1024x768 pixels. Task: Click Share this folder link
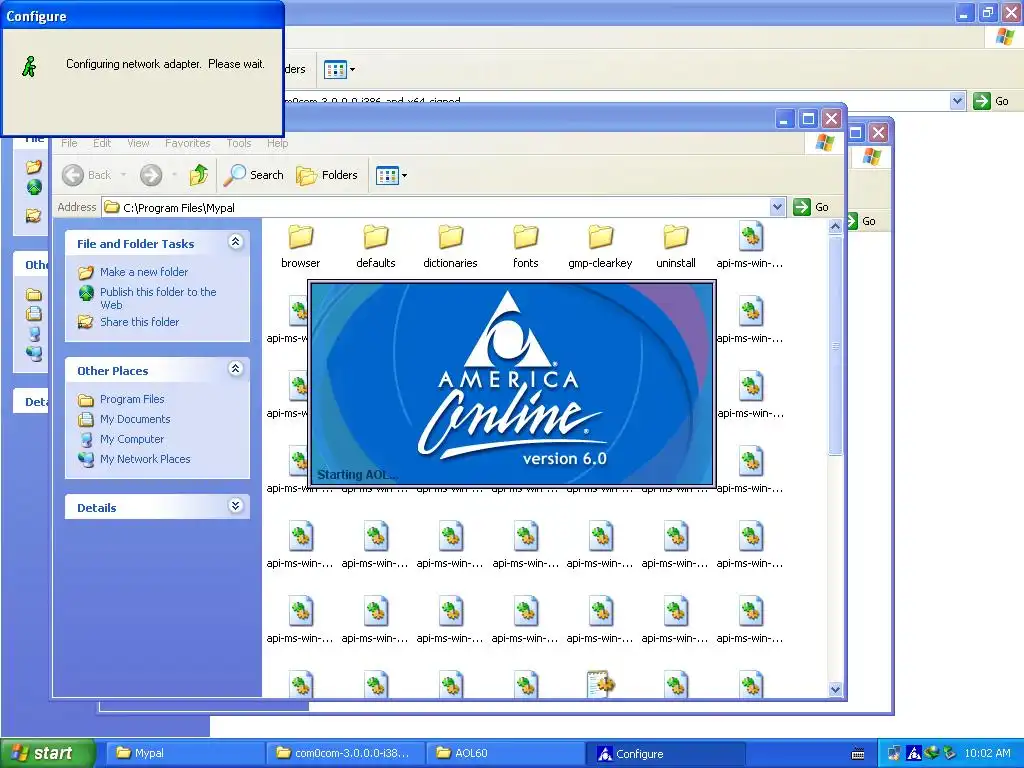click(139, 322)
